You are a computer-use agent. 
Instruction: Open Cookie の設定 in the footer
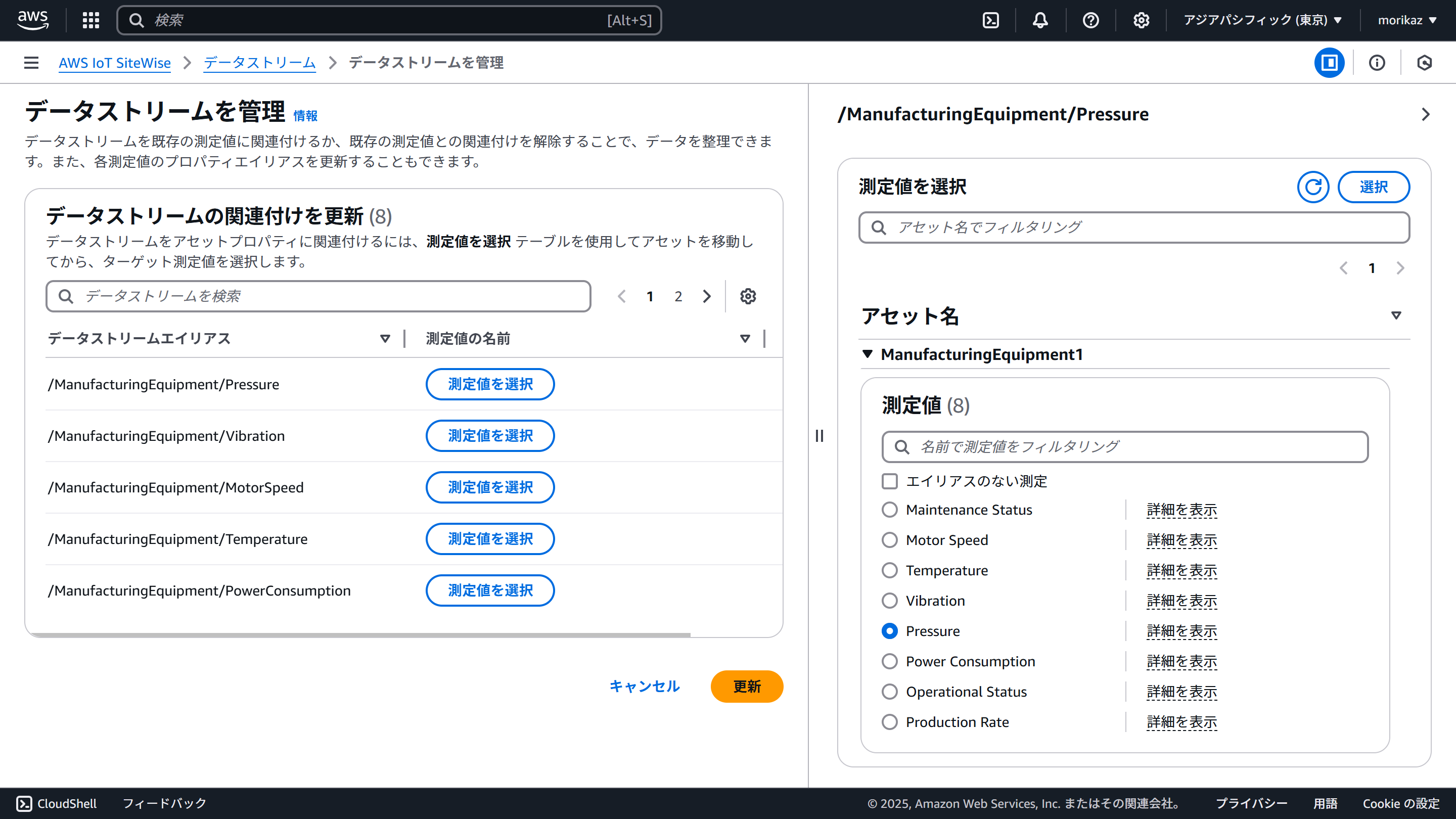click(1400, 803)
